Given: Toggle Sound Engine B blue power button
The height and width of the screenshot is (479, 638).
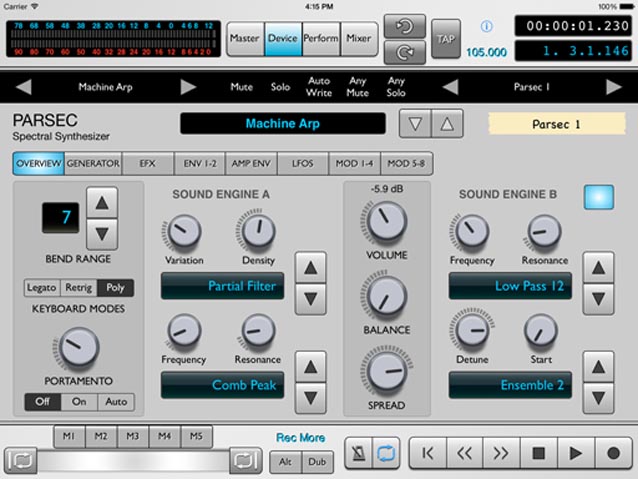Looking at the screenshot, I should point(599,197).
